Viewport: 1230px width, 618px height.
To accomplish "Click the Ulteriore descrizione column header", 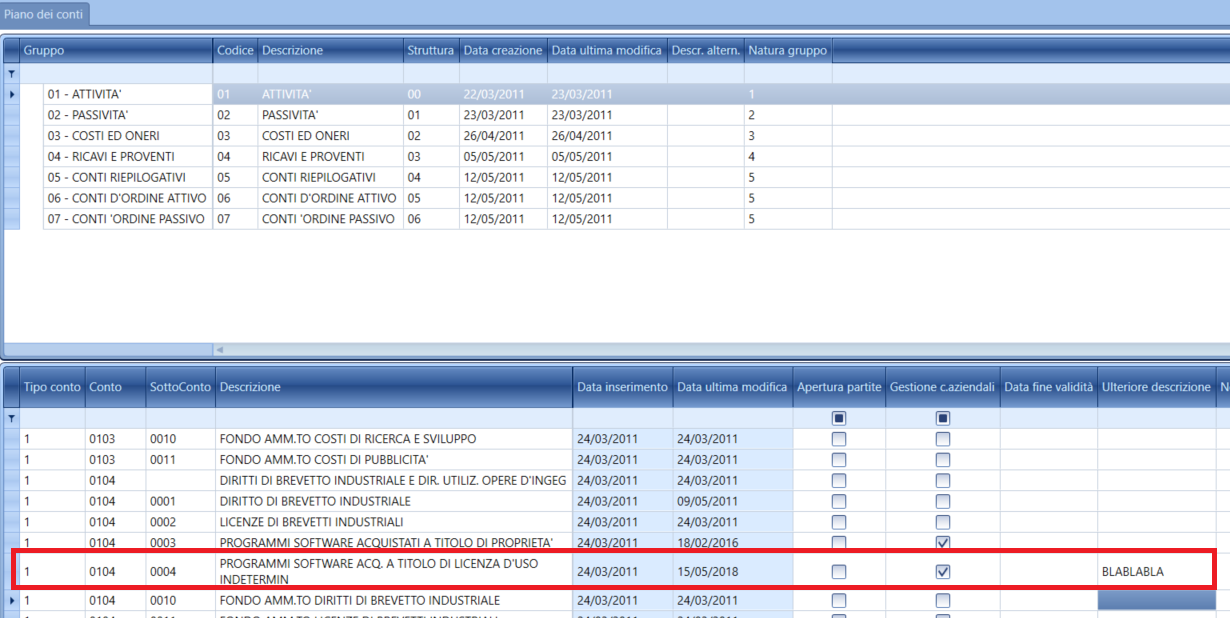I will pyautogui.click(x=1155, y=387).
